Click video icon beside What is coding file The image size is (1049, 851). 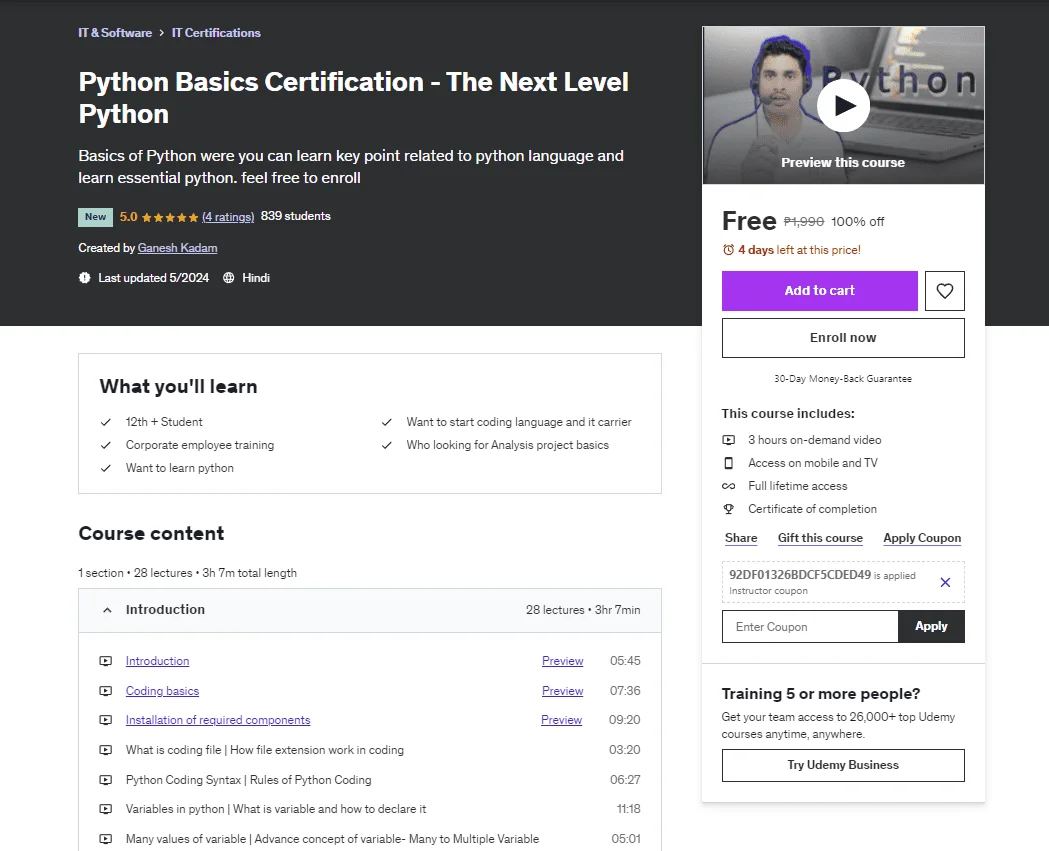[x=106, y=750]
